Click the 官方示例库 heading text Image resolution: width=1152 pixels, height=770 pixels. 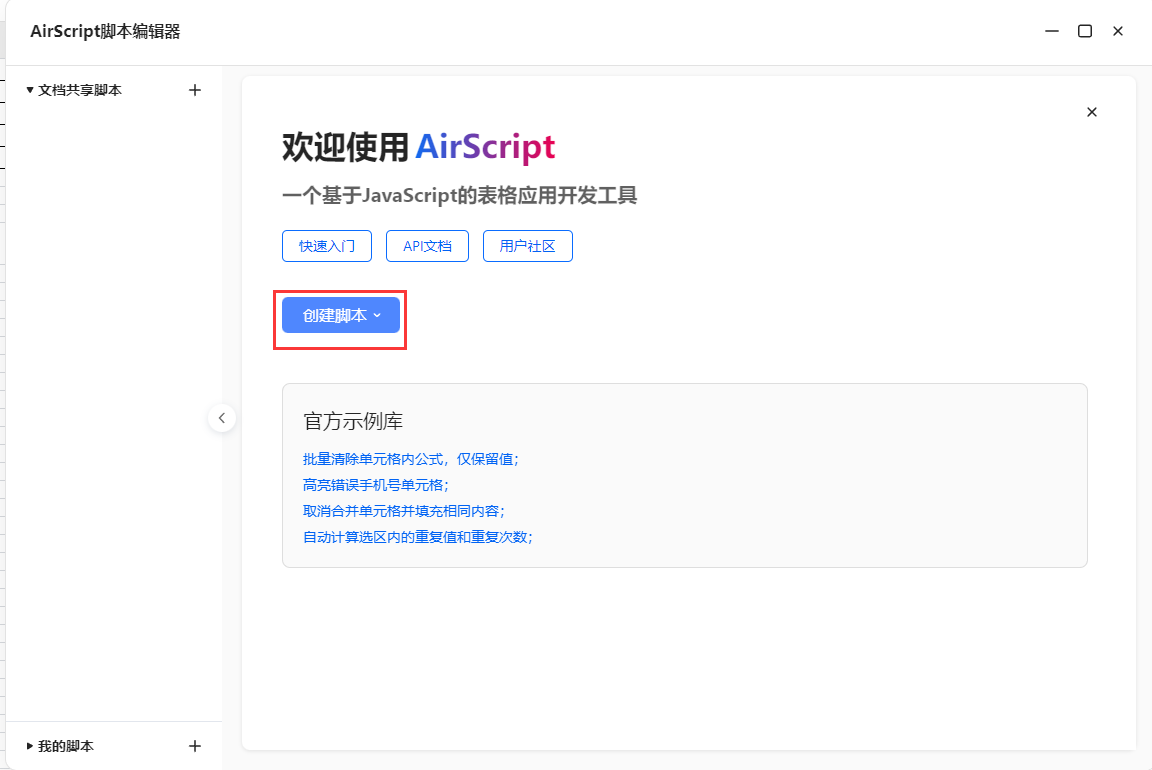[x=353, y=422]
